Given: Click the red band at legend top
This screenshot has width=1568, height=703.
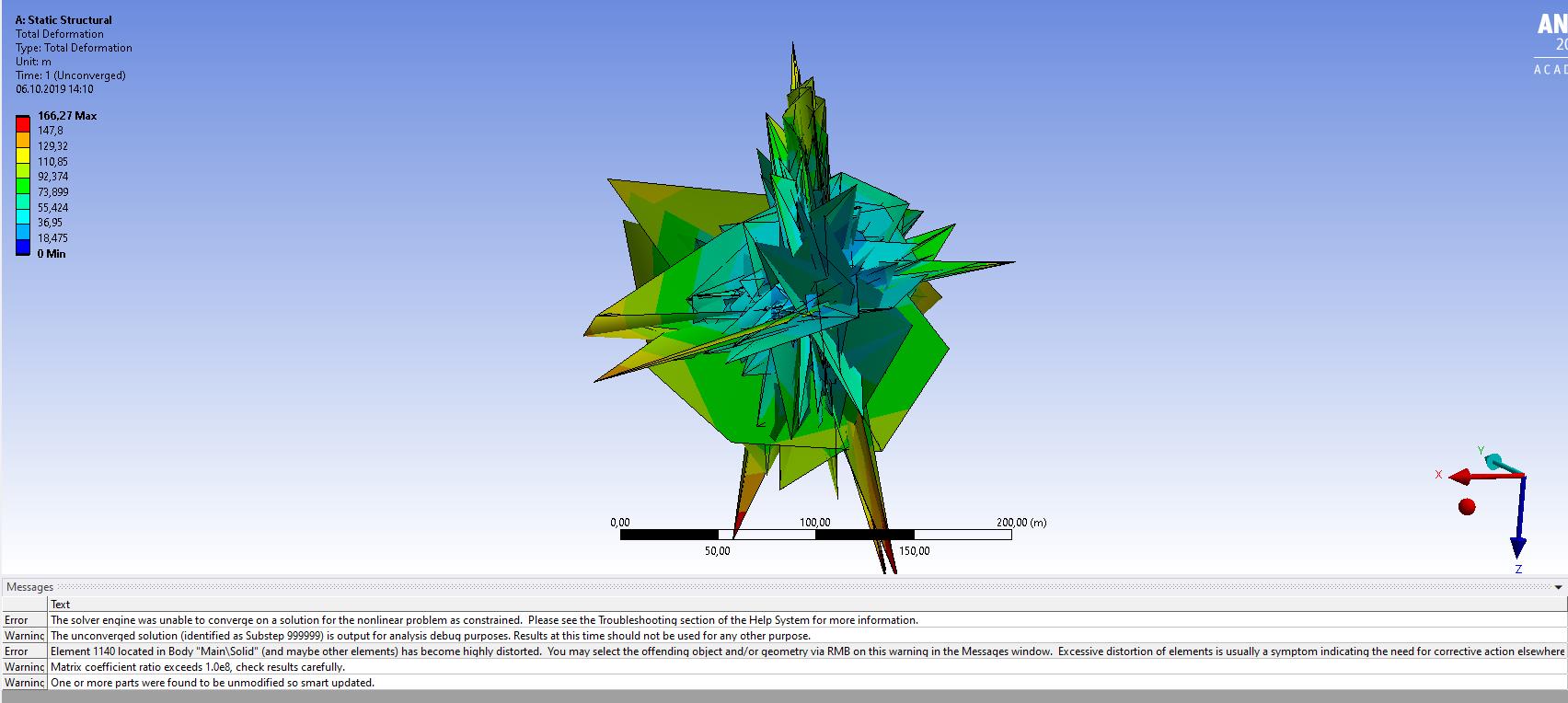Looking at the screenshot, I should (23, 123).
